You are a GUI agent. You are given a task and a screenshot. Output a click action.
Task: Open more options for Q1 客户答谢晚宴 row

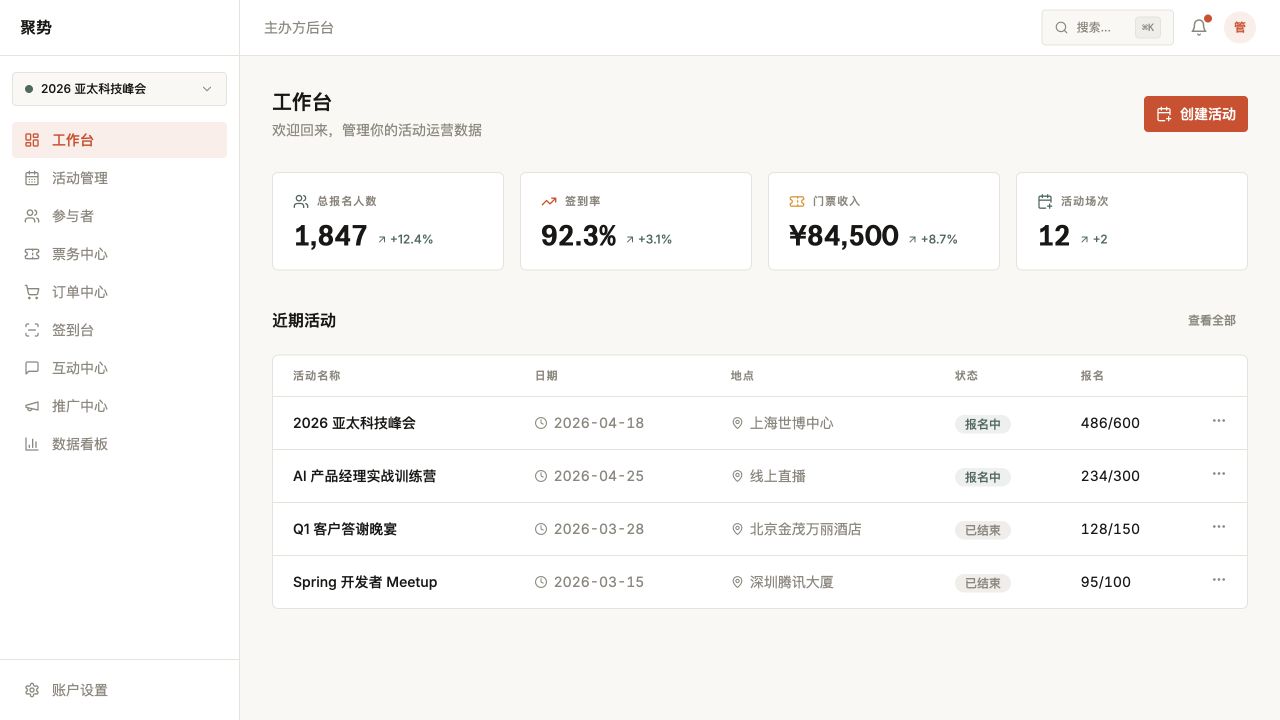tap(1219, 527)
